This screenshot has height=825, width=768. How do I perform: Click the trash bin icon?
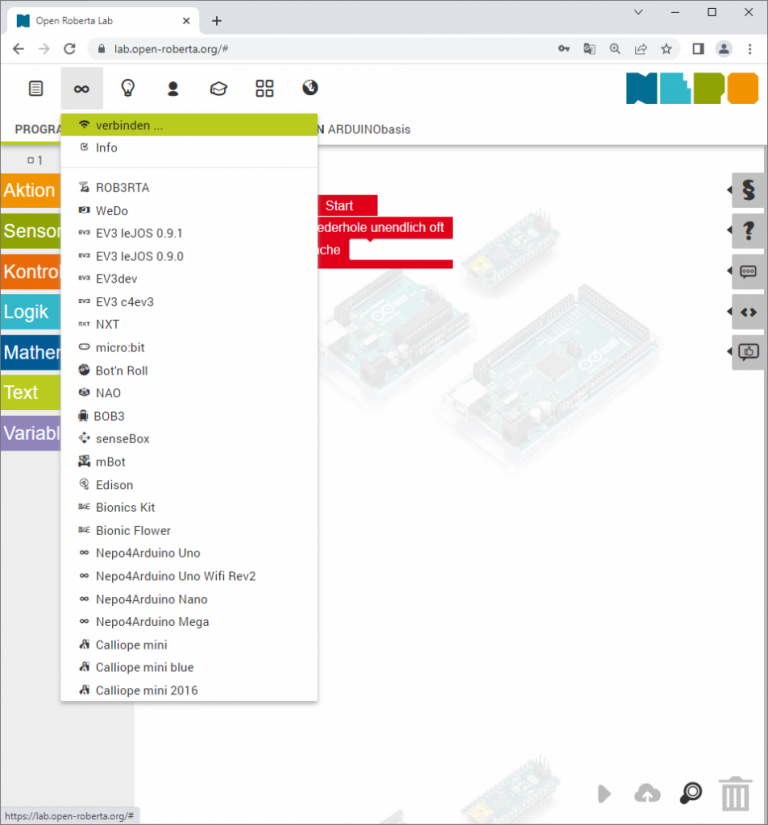pyautogui.click(x=735, y=794)
